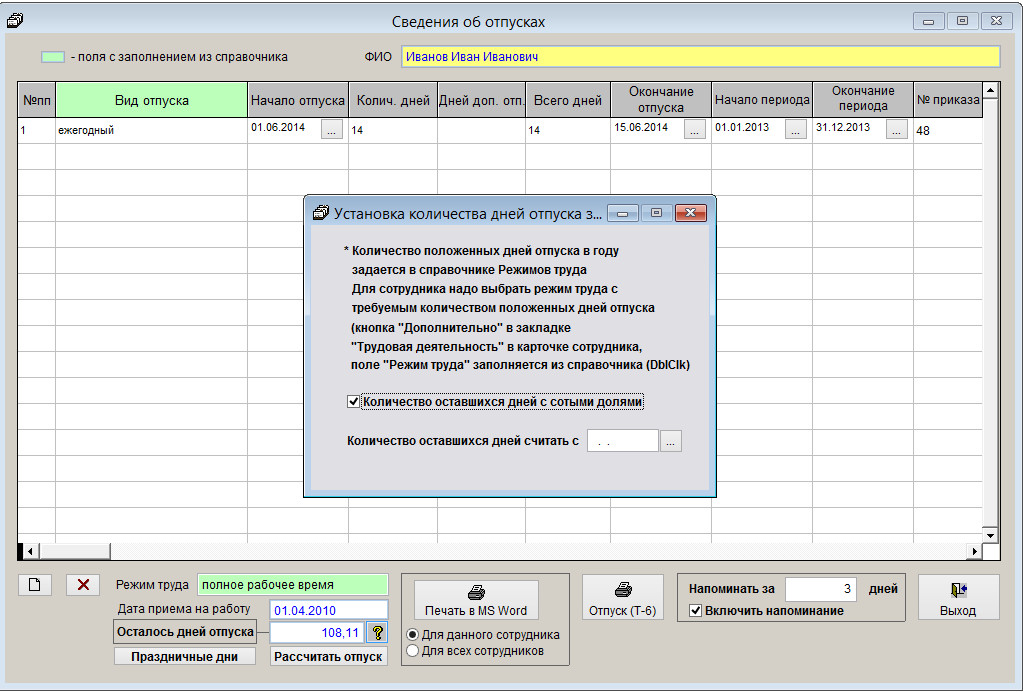Click the reminder days number field
The width and height of the screenshot is (1023, 692).
(x=821, y=590)
